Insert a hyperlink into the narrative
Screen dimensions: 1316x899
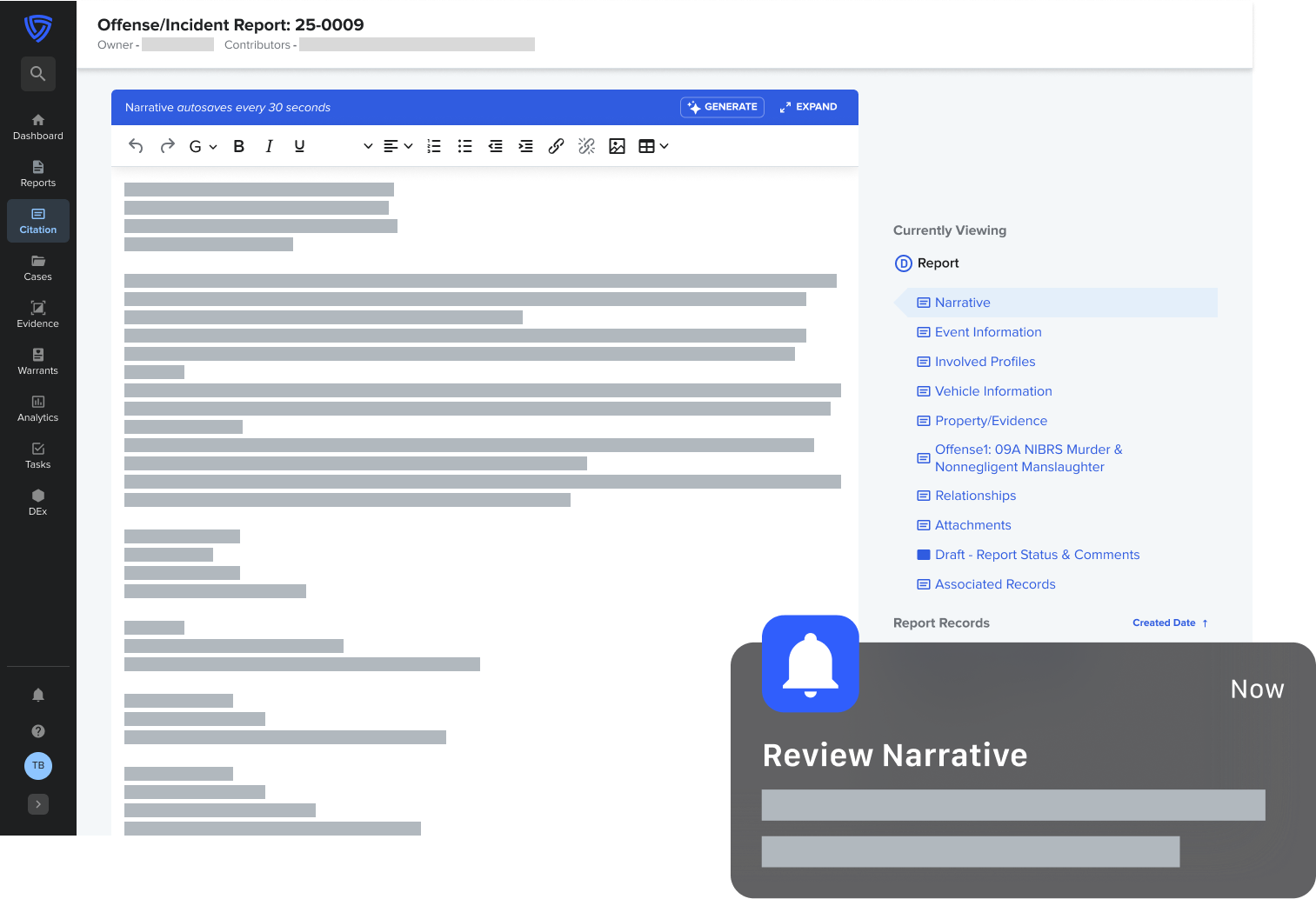point(556,146)
